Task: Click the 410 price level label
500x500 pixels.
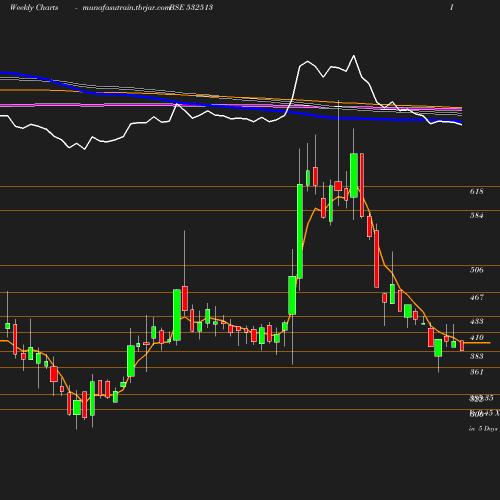Action: [x=476, y=337]
